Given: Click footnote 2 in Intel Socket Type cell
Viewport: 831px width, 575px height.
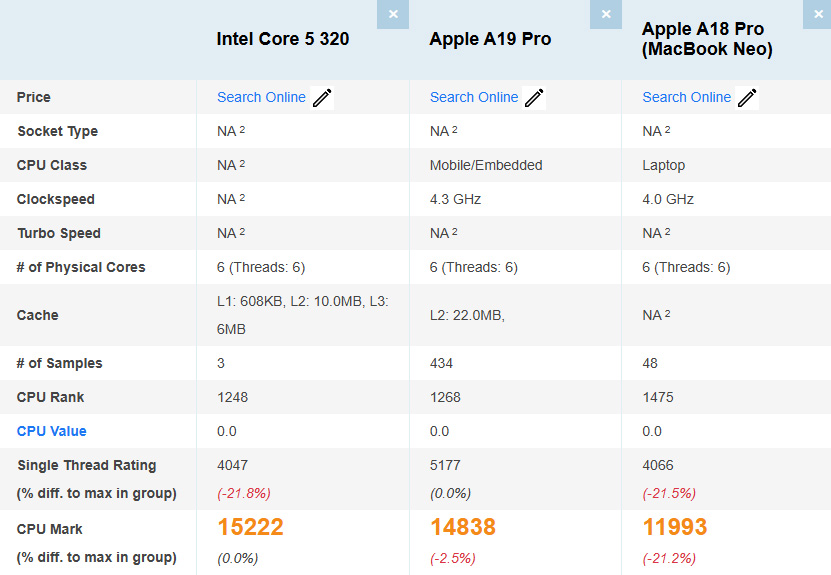Looking at the screenshot, I should pyautogui.click(x=242, y=130).
